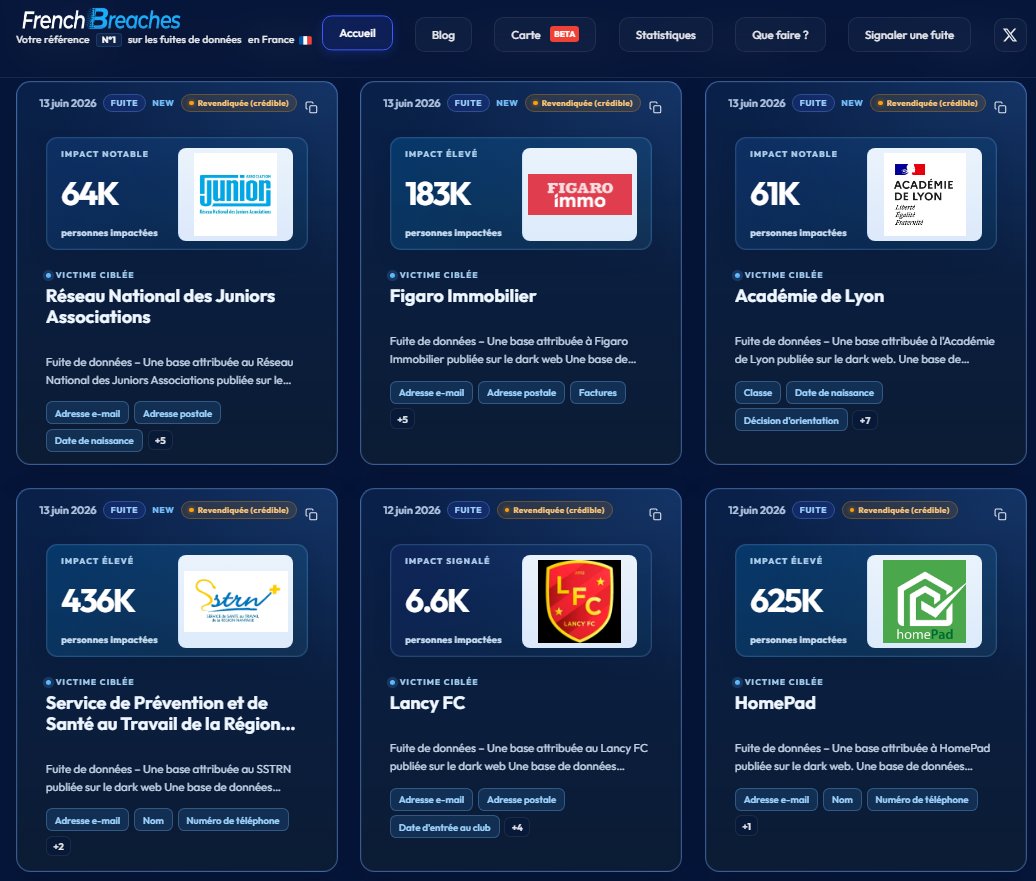1036x881 pixels.
Task: Open the Figaro Immobilier breach title
Action: (463, 296)
